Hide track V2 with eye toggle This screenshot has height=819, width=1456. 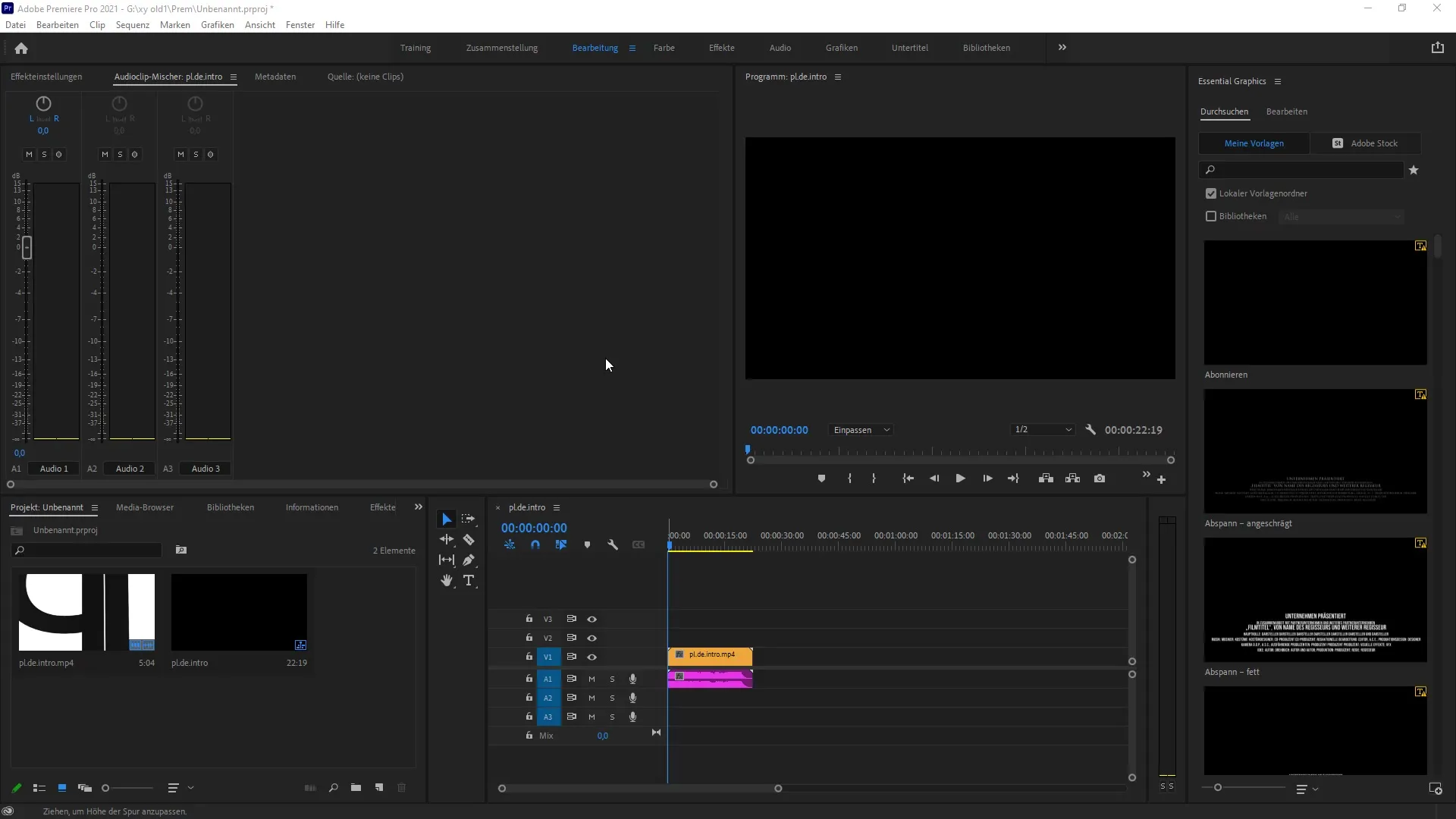coord(591,638)
